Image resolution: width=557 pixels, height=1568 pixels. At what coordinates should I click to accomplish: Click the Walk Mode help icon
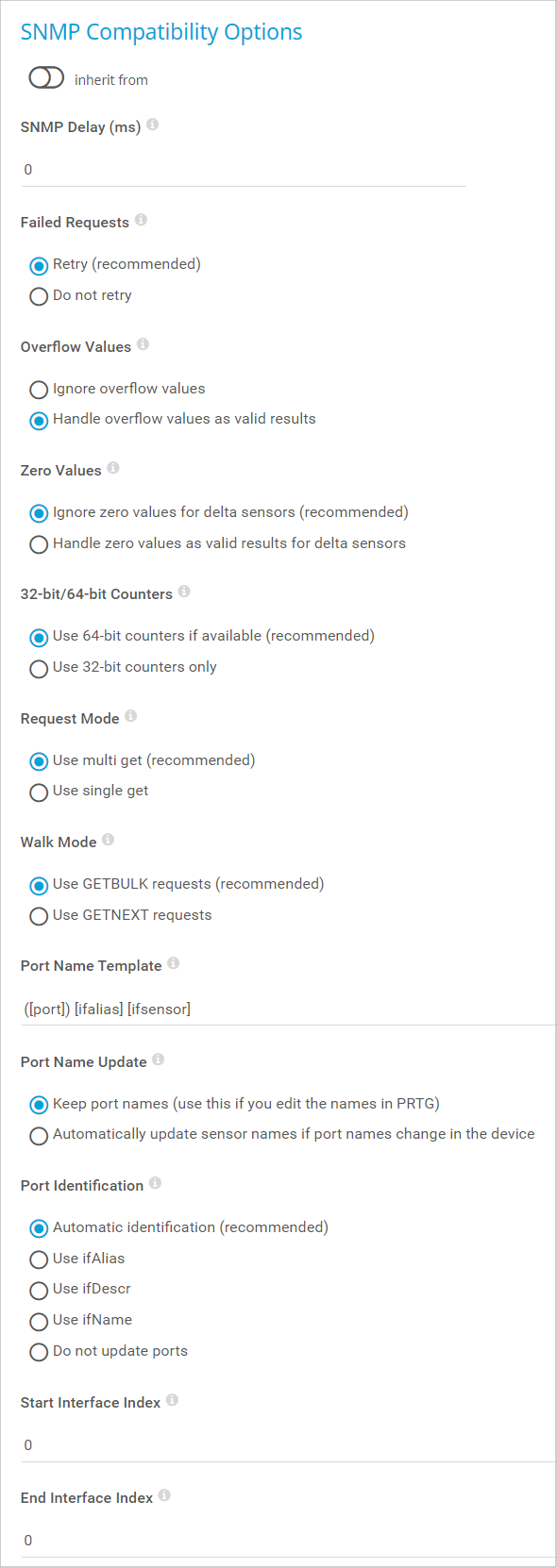pyautogui.click(x=109, y=840)
